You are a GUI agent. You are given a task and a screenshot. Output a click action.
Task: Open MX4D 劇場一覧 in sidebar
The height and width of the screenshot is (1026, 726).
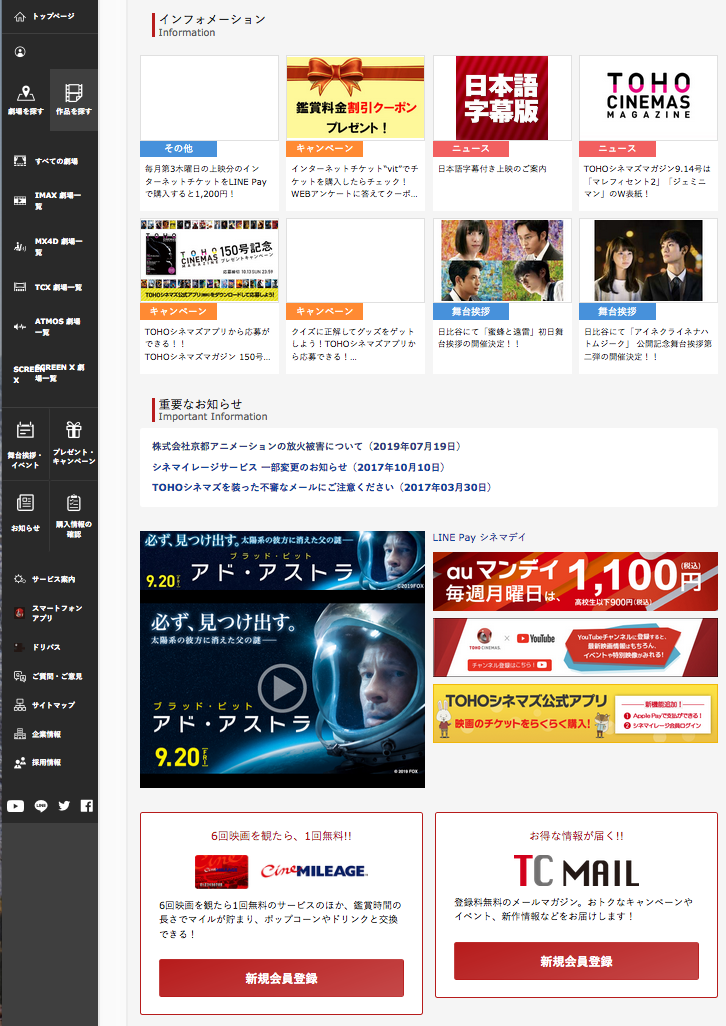[x=49, y=247]
